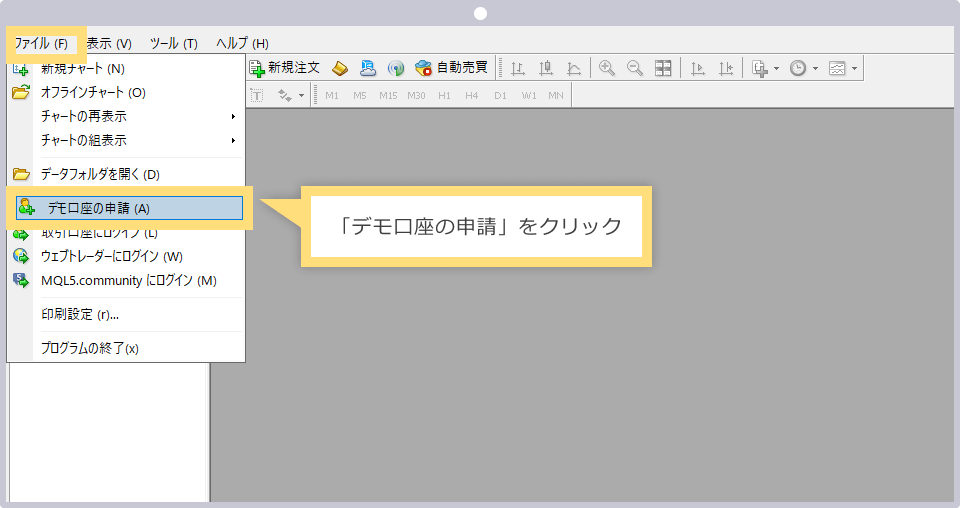Switch to line chart icon
The width and height of the screenshot is (960, 508).
[x=574, y=68]
